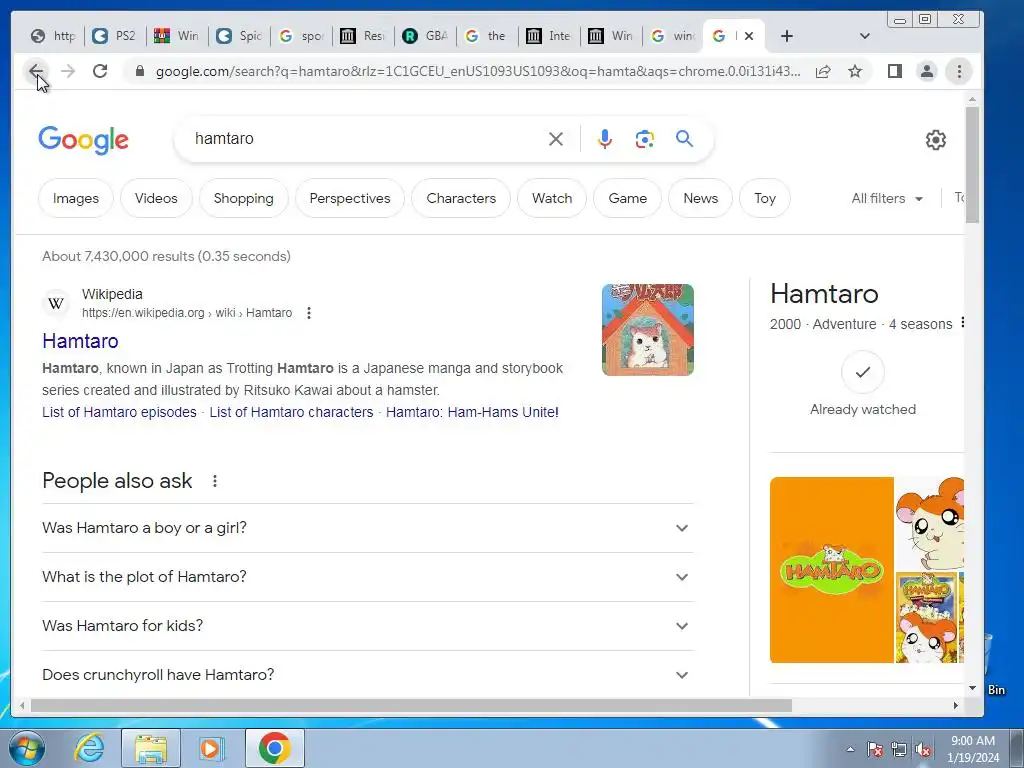
Task: Clear the search box with the X icon
Action: [556, 139]
